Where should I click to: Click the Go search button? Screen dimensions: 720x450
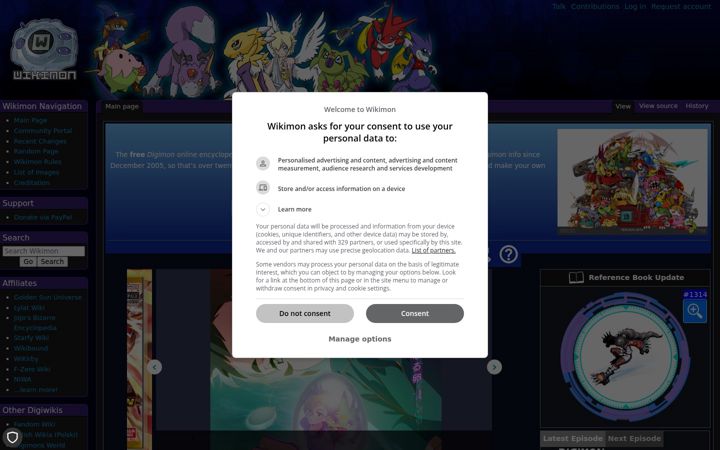tap(28, 261)
